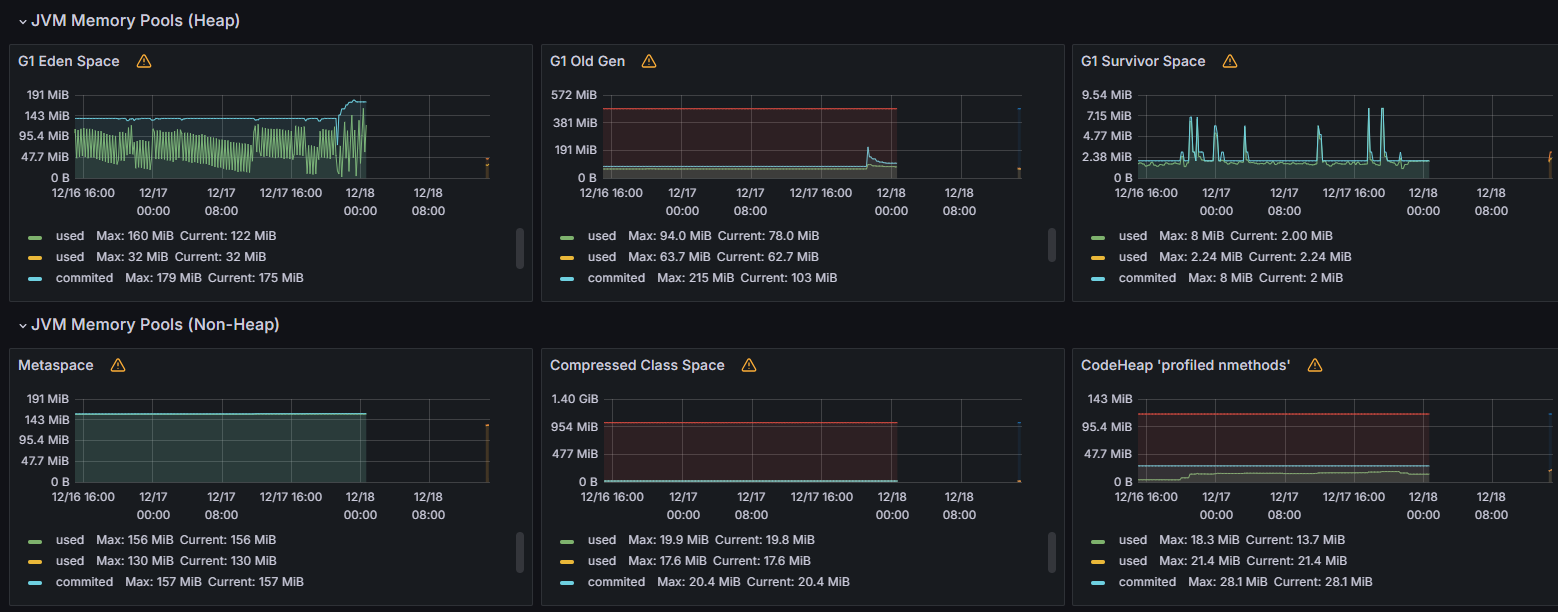
Task: Click green series swatch in G1 Survivor Space legend
Action: click(1098, 237)
